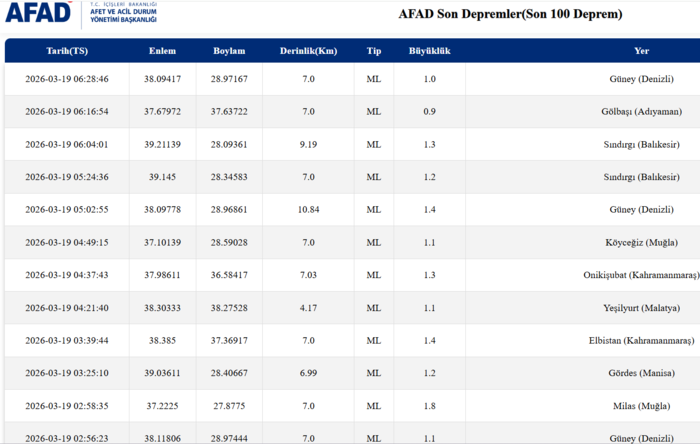Click latitude value 39.21139
The image size is (700, 444).
coord(162,145)
